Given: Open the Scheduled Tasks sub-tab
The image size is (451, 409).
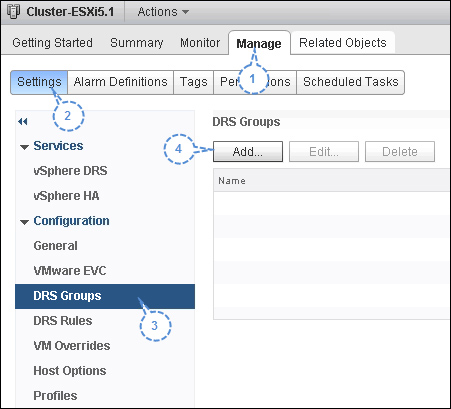Looking at the screenshot, I should coord(350,82).
